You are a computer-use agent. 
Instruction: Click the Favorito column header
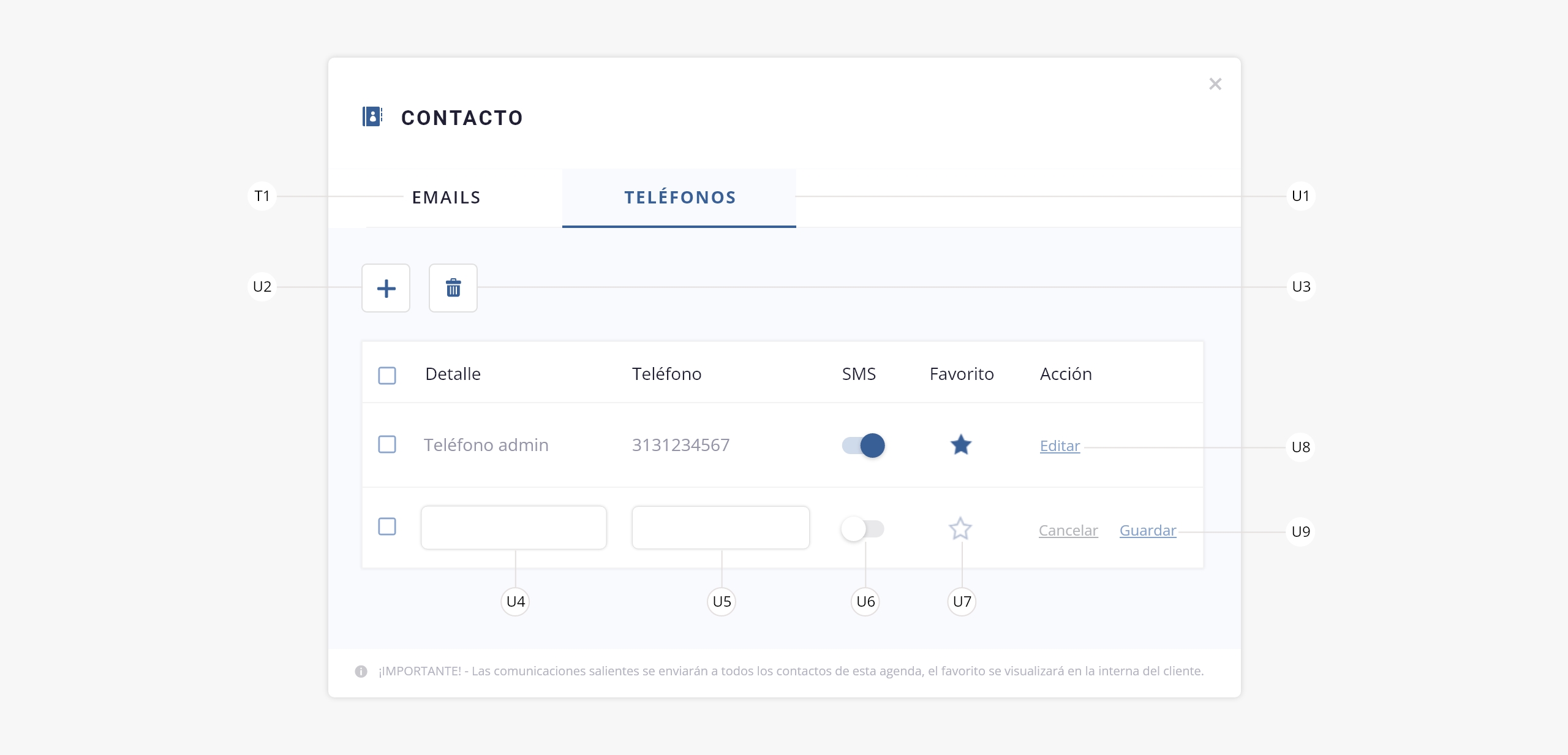point(962,374)
